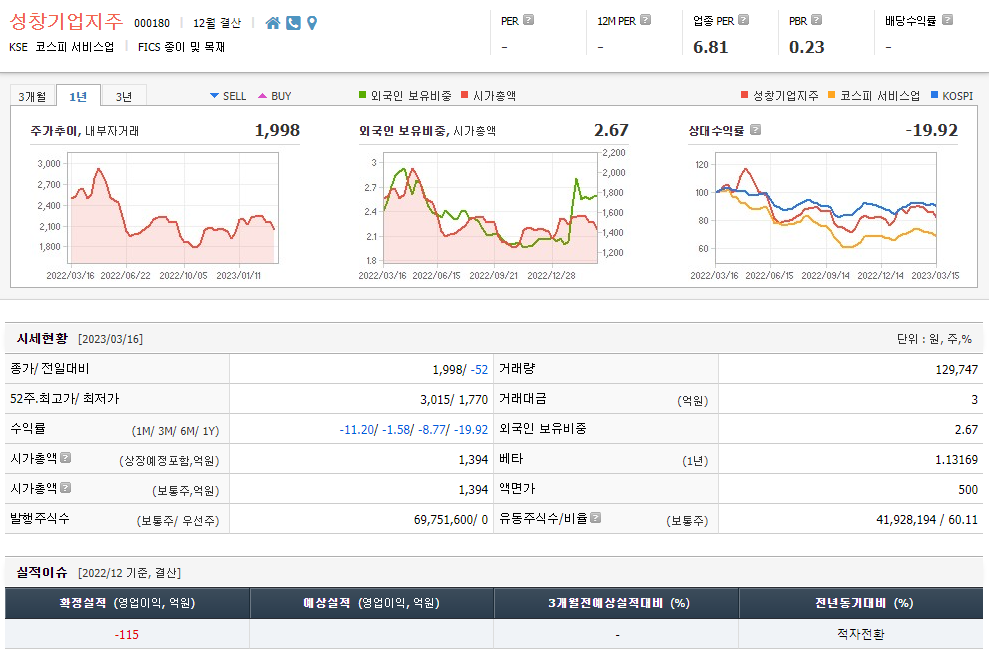This screenshot has width=989, height=662.
Task: Click the 상대수익률 relative return chart
Action: [826, 208]
